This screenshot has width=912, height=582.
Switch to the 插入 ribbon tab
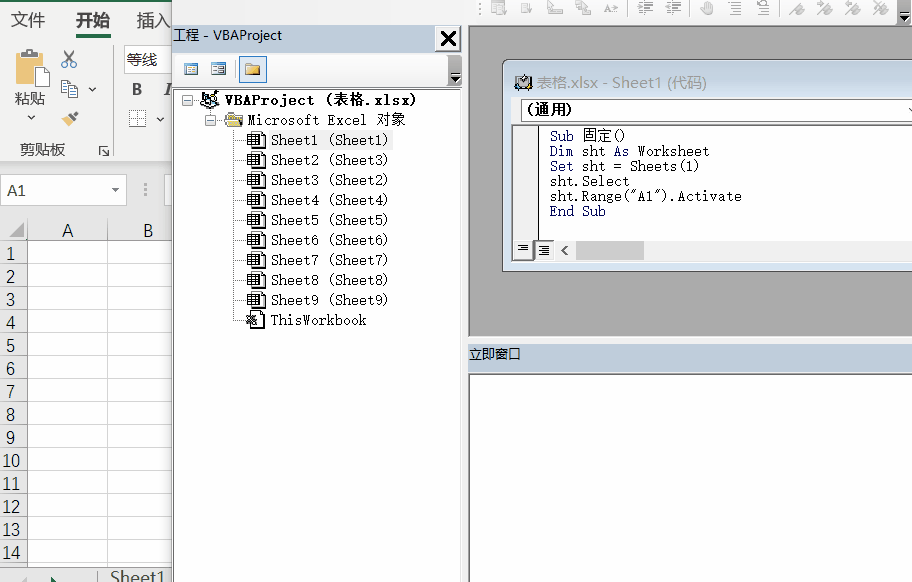153,20
